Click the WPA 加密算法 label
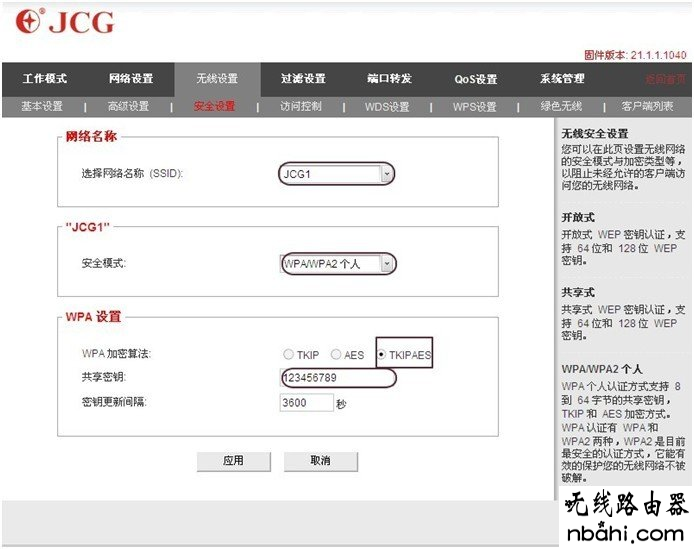 point(116,354)
